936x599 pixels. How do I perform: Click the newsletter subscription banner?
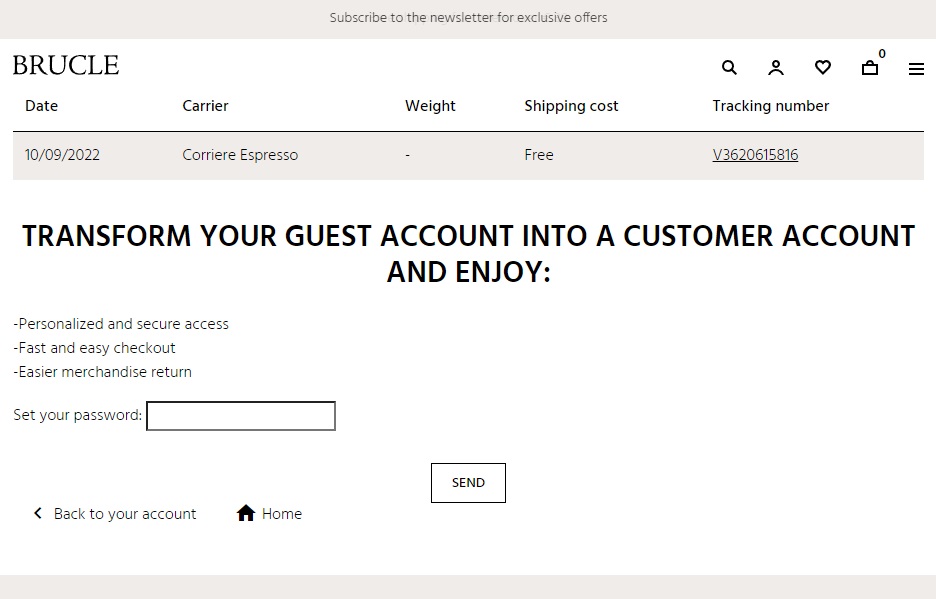(x=468, y=18)
